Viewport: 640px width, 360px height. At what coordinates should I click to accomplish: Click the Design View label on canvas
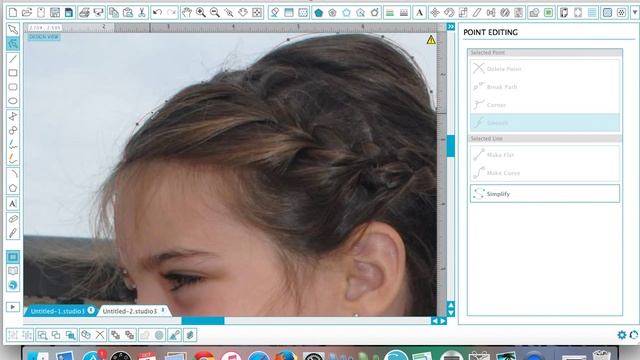tap(44, 37)
